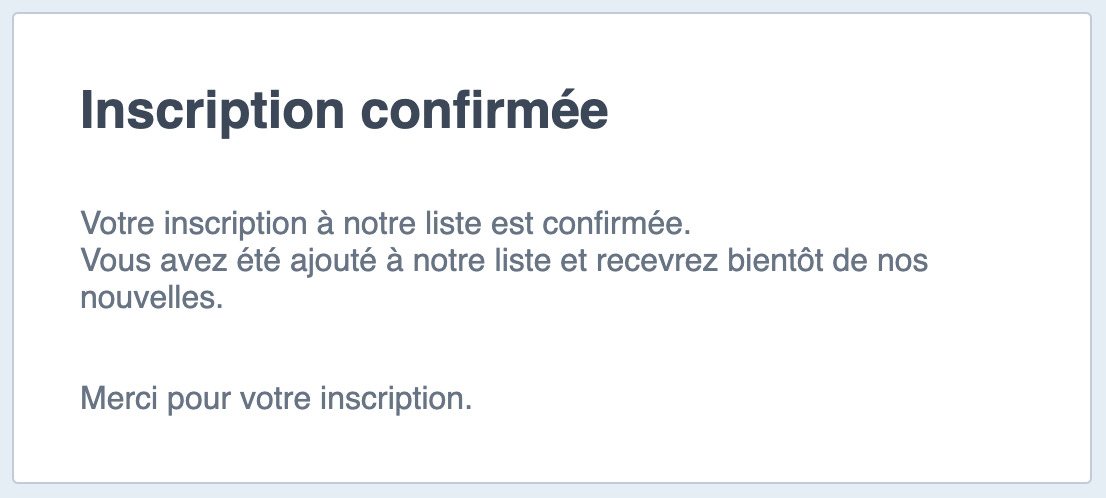Image resolution: width=1106 pixels, height=498 pixels.
Task: Click the word "Vous" in the second sentence
Action: pos(116,260)
